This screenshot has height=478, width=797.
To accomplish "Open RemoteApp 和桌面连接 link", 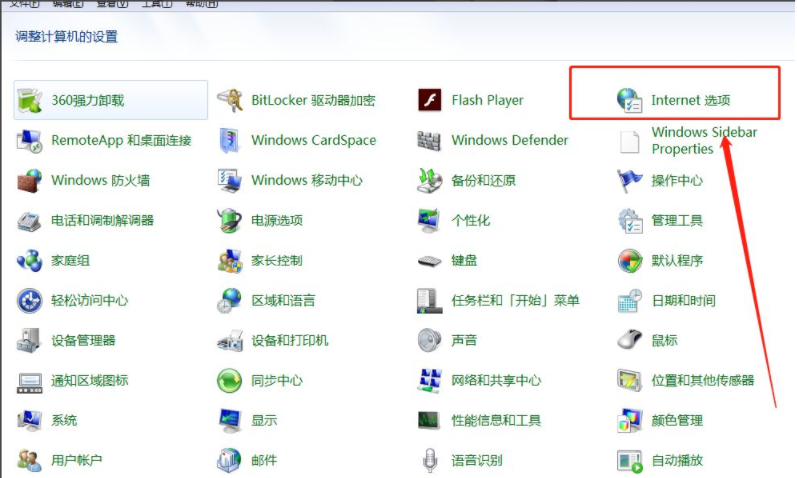I will [x=121, y=140].
